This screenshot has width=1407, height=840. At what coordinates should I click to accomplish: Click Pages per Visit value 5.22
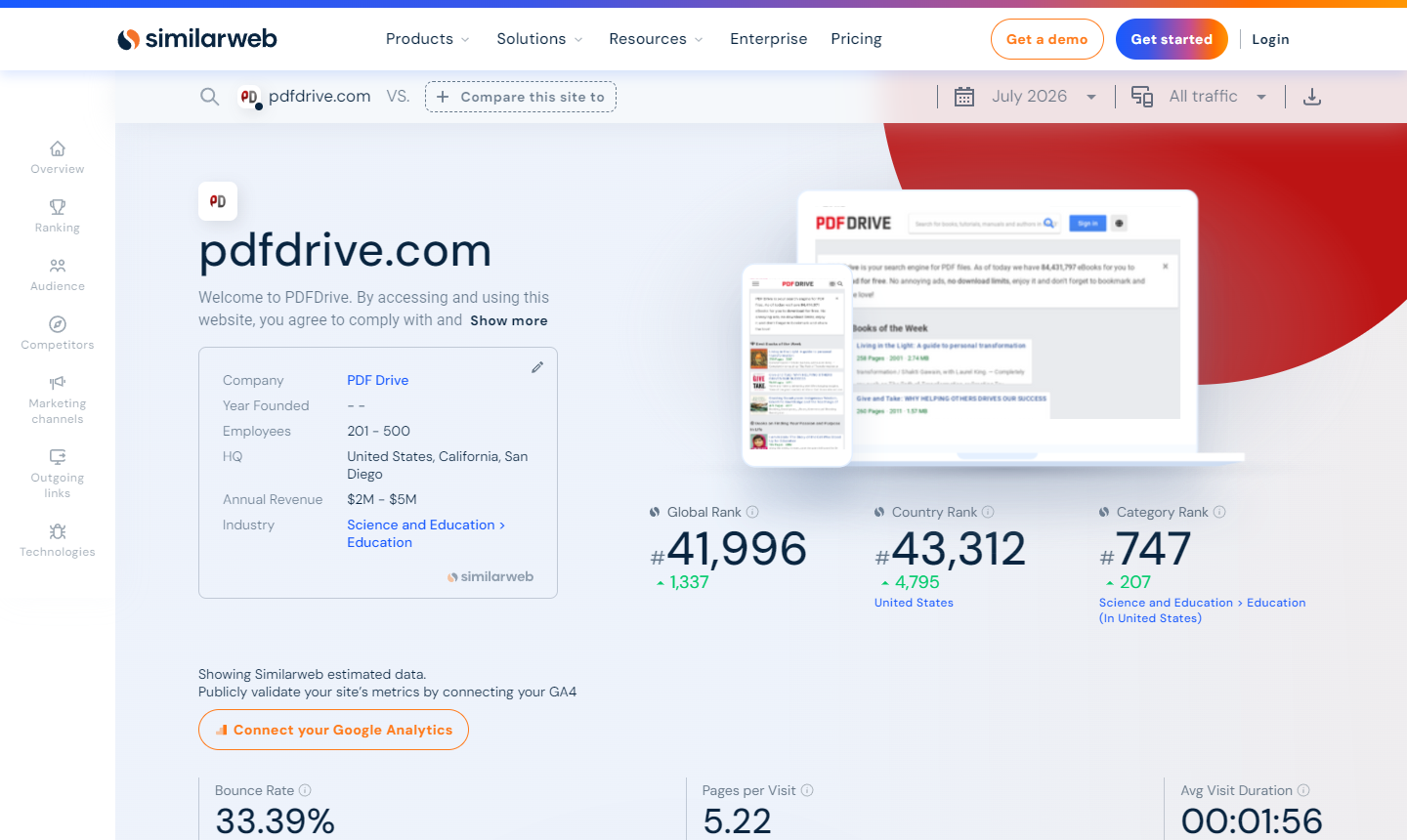(737, 821)
